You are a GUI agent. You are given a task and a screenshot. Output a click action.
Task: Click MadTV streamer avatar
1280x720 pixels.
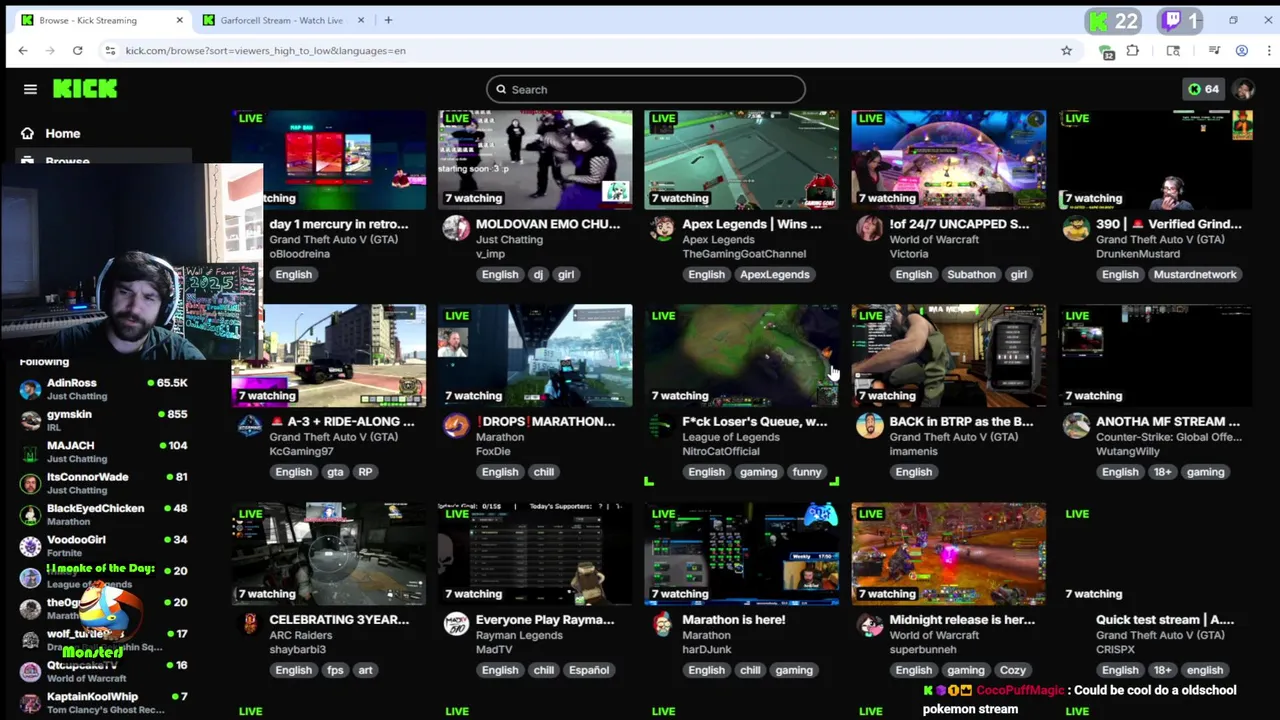(x=456, y=623)
